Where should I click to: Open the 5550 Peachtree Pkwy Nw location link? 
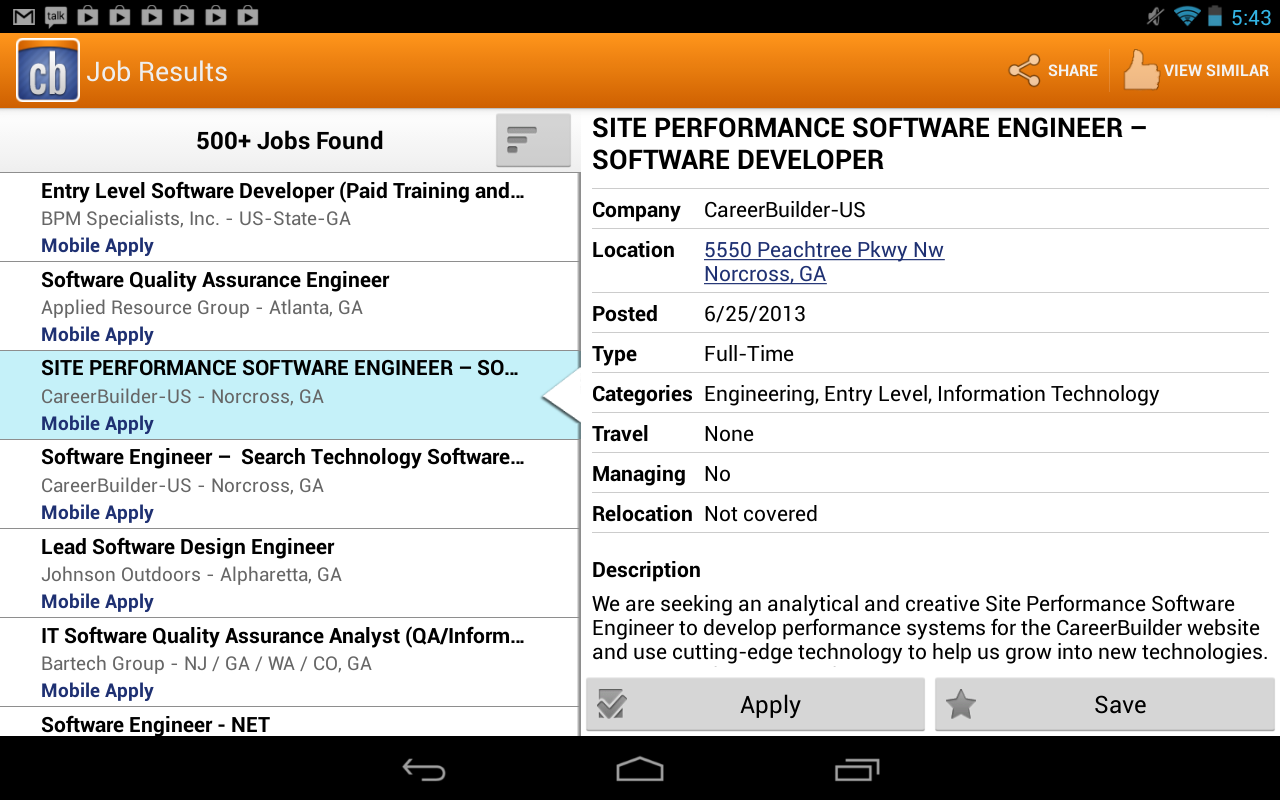[824, 262]
